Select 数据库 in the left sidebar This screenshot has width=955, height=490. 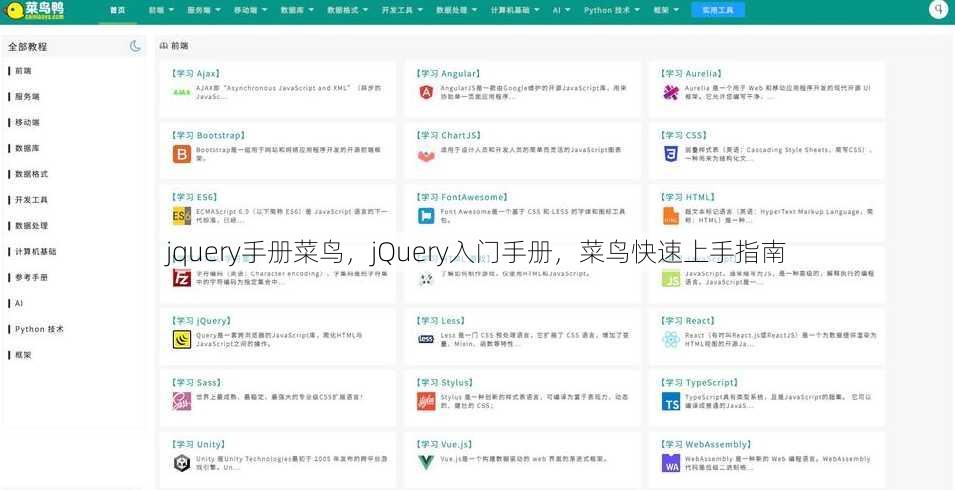tap(27, 148)
